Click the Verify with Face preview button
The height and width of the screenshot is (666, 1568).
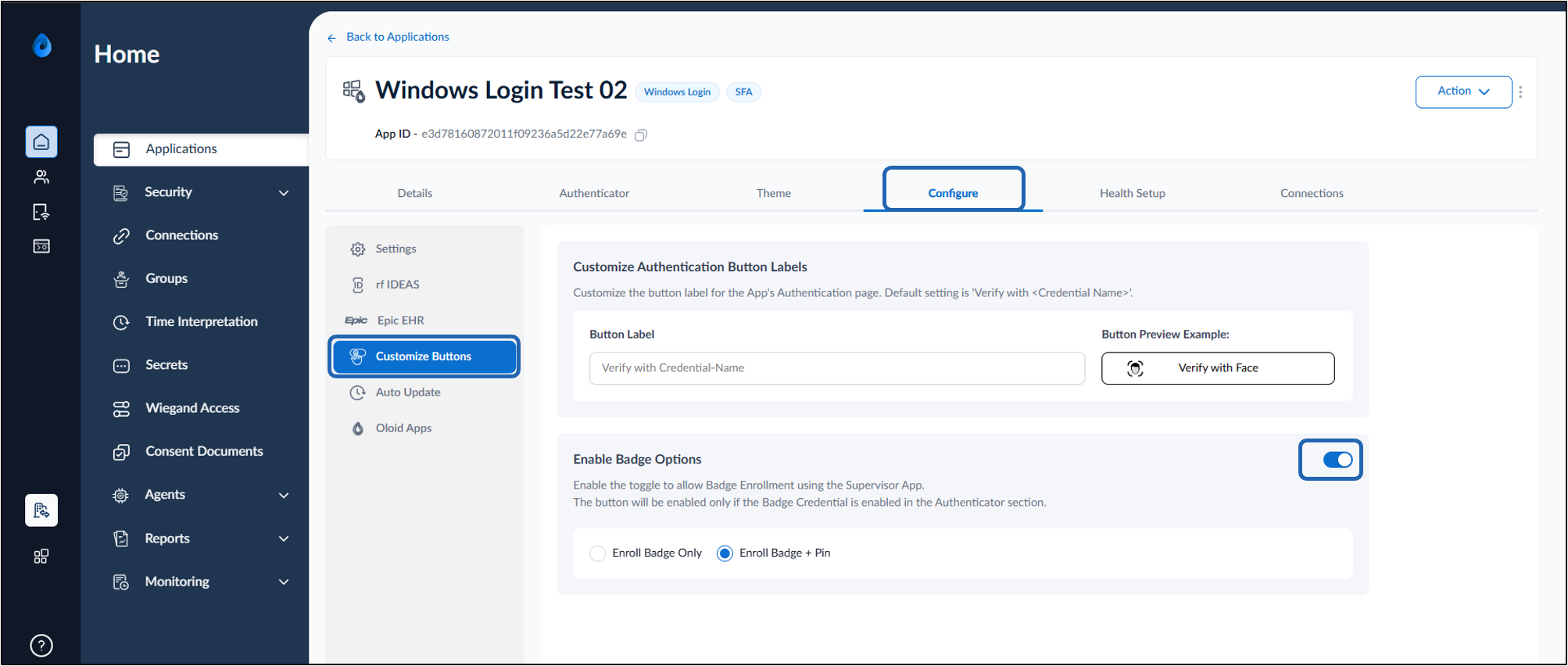(1218, 368)
